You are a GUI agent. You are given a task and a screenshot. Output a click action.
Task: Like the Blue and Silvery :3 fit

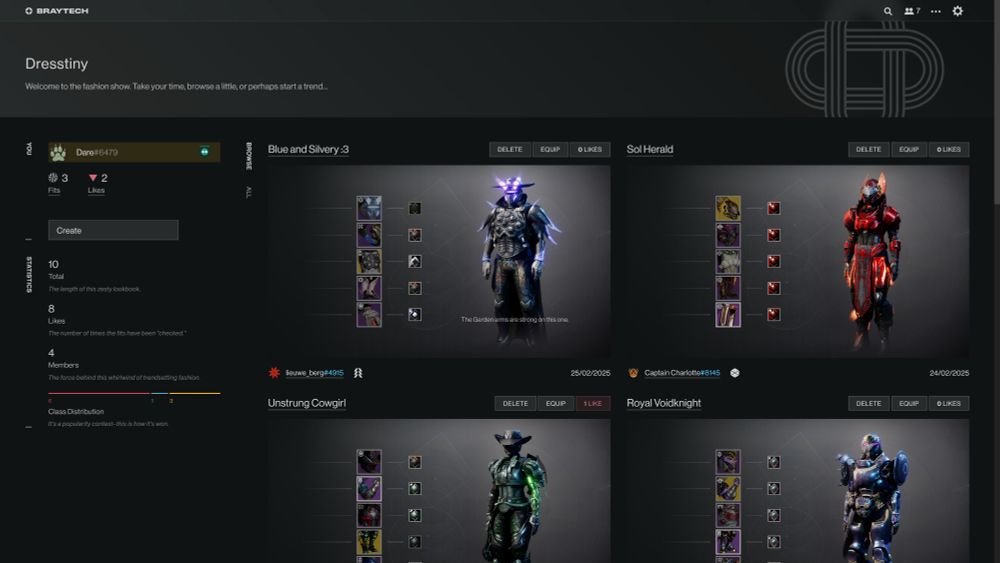point(590,149)
